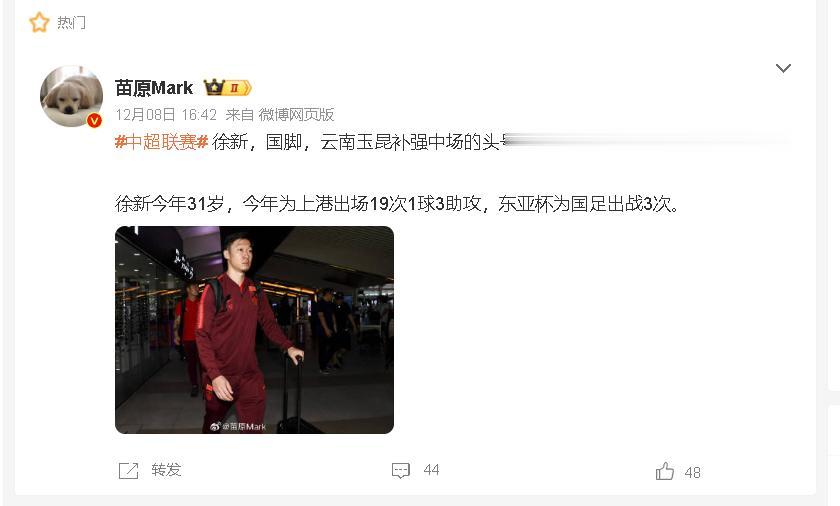This screenshot has height=506, width=840.
Task: Click the 热门 star icon
Action: tap(39, 22)
